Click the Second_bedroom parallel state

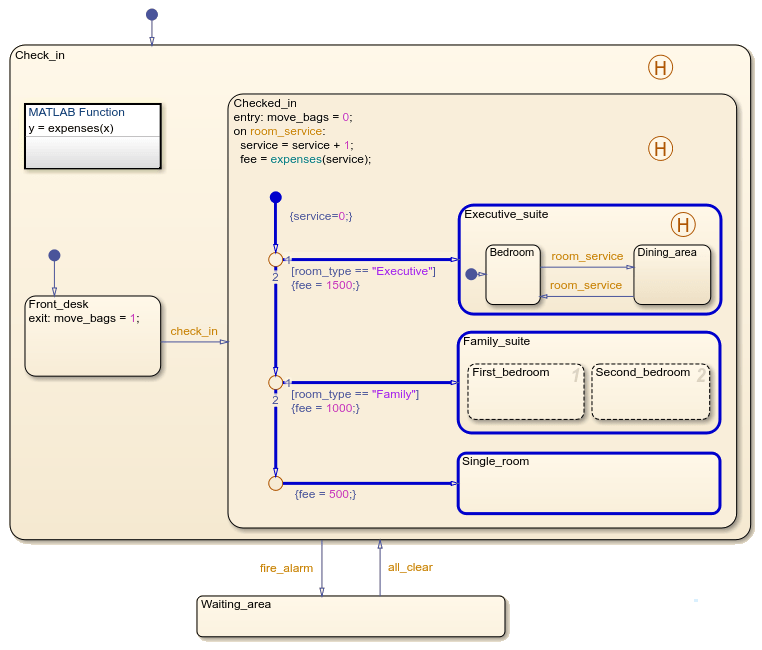click(650, 393)
